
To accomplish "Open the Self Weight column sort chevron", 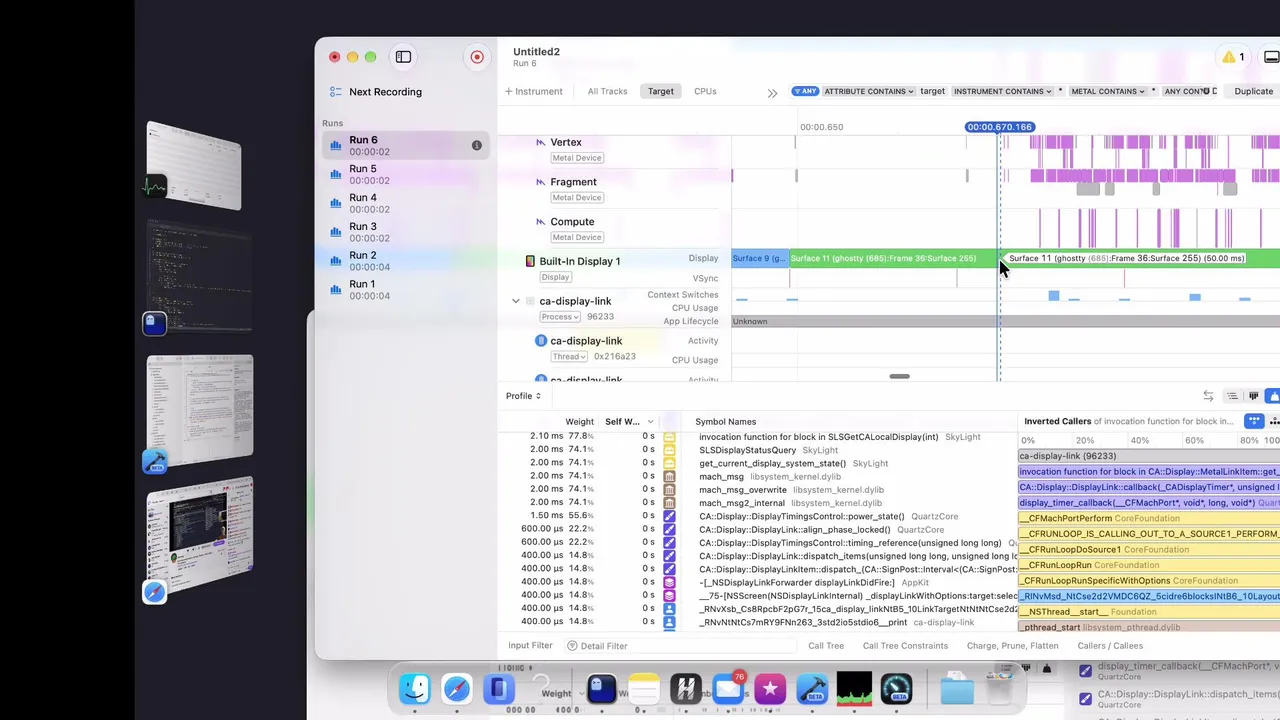I will pyautogui.click(x=651, y=422).
